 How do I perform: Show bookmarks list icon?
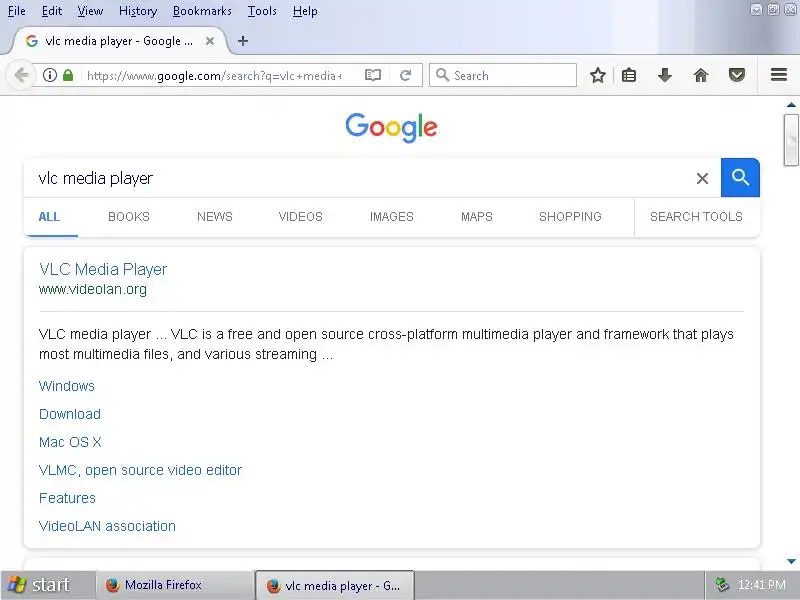point(629,76)
